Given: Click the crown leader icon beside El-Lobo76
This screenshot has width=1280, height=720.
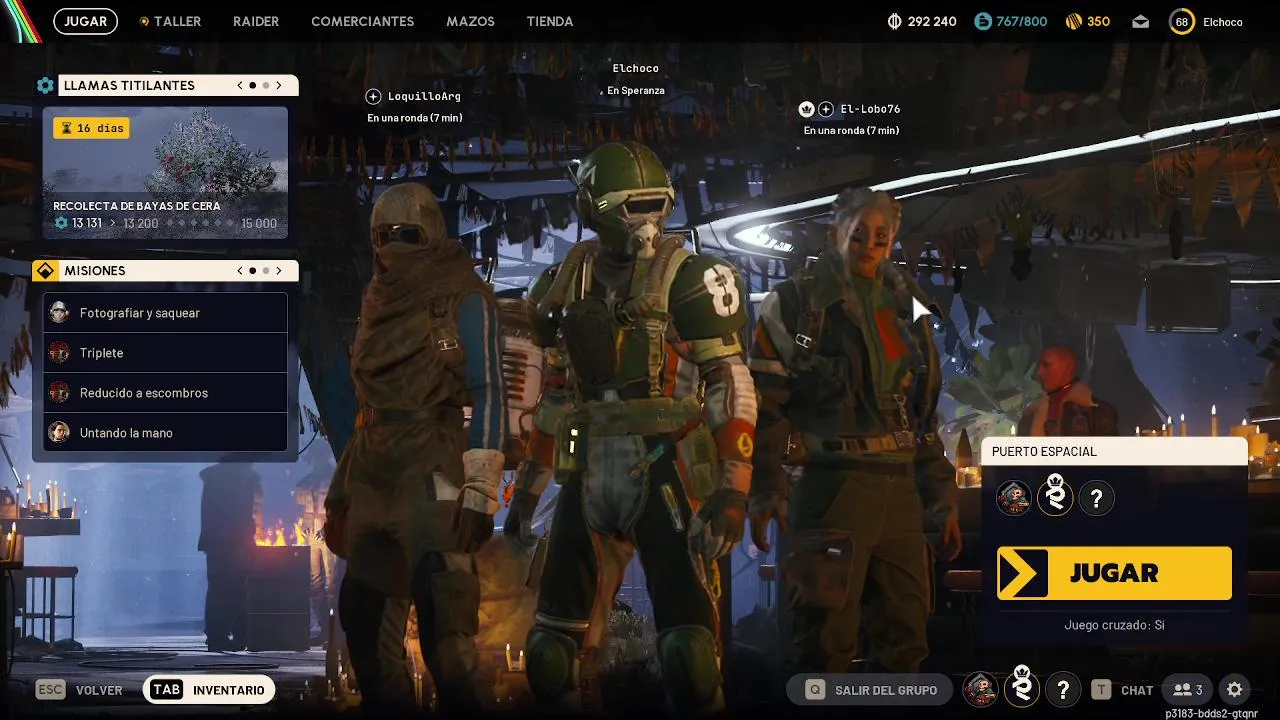Looking at the screenshot, I should (x=806, y=109).
